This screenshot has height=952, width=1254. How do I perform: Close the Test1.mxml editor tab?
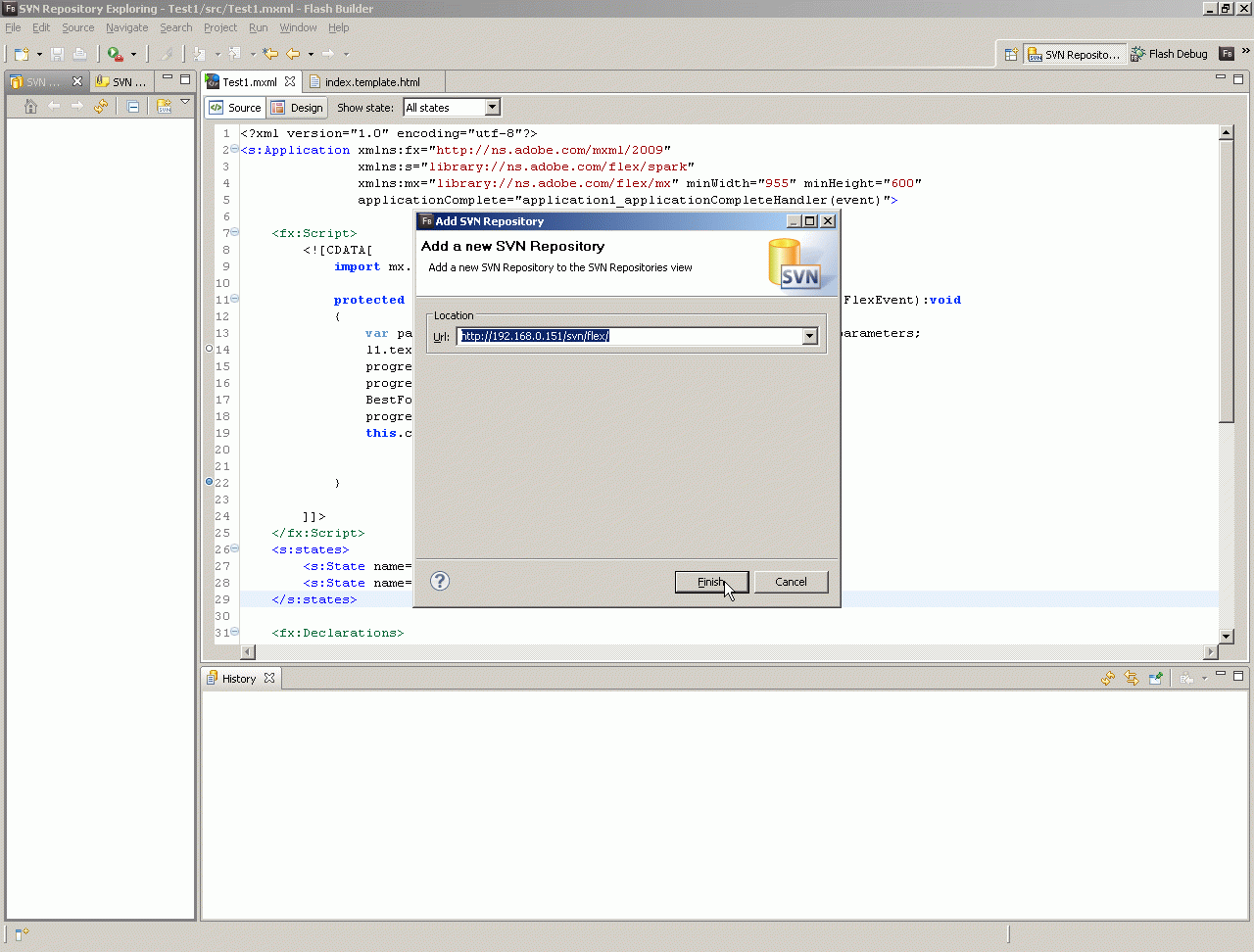(x=290, y=81)
